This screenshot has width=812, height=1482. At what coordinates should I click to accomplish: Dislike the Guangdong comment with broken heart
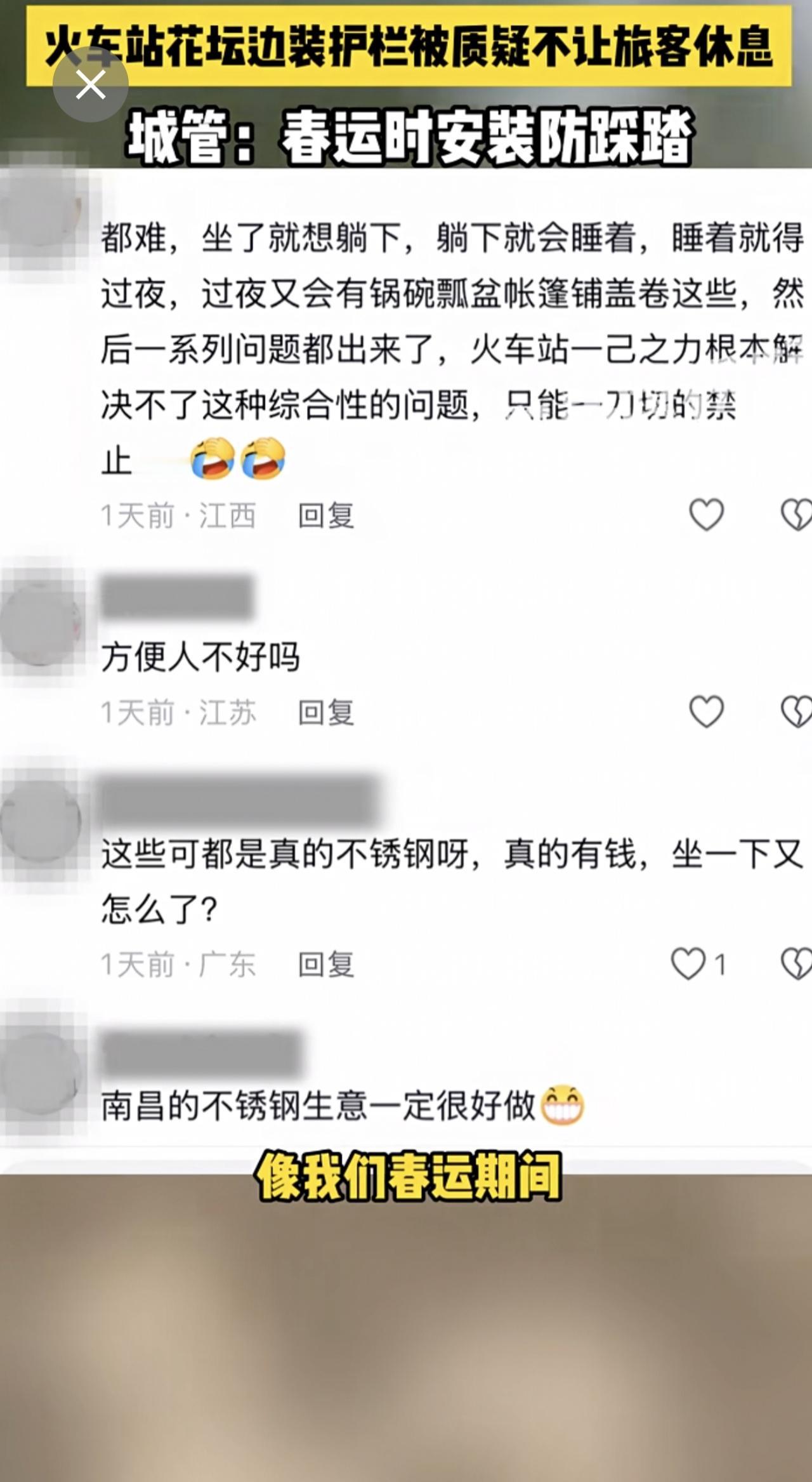click(797, 963)
